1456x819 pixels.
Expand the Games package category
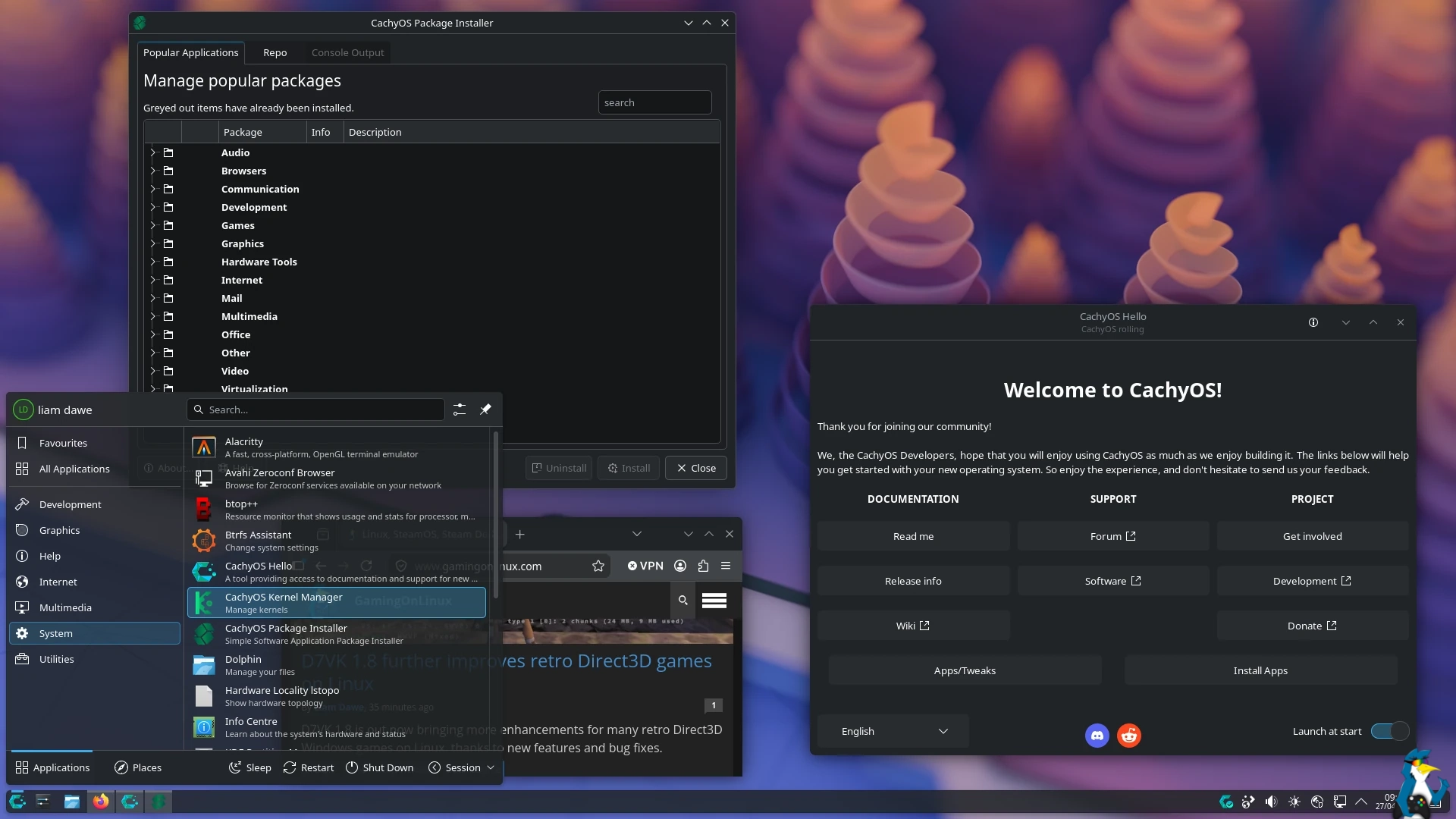[x=152, y=225]
